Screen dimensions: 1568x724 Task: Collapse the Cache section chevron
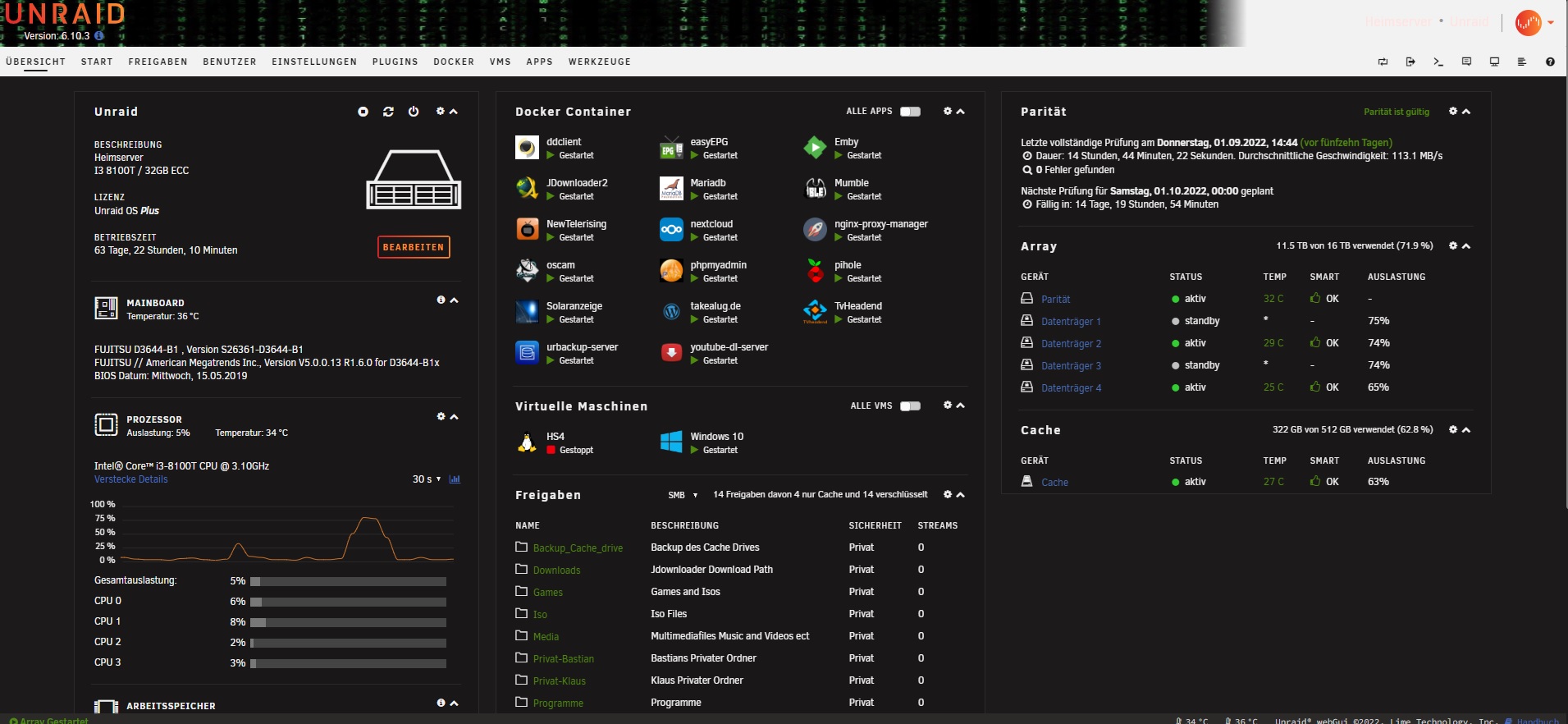(x=1466, y=430)
